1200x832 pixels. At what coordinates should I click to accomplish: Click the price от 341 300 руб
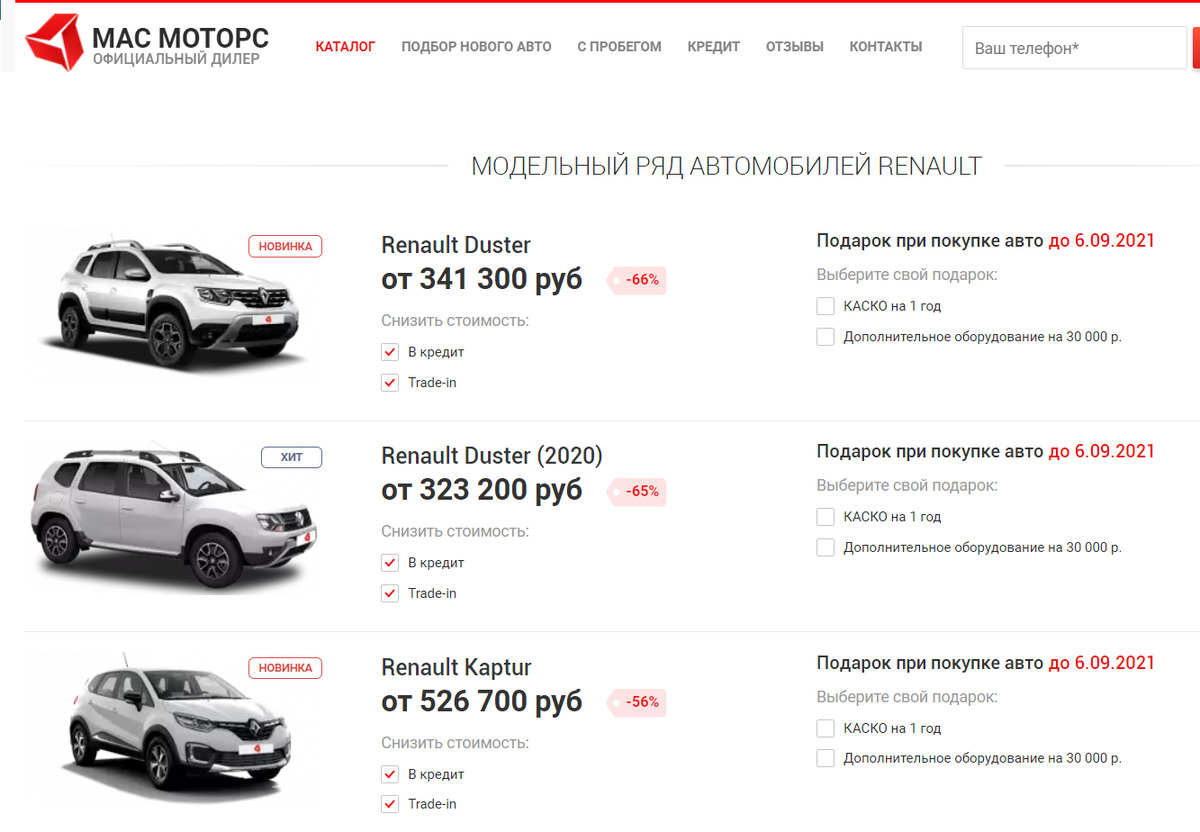(x=482, y=279)
